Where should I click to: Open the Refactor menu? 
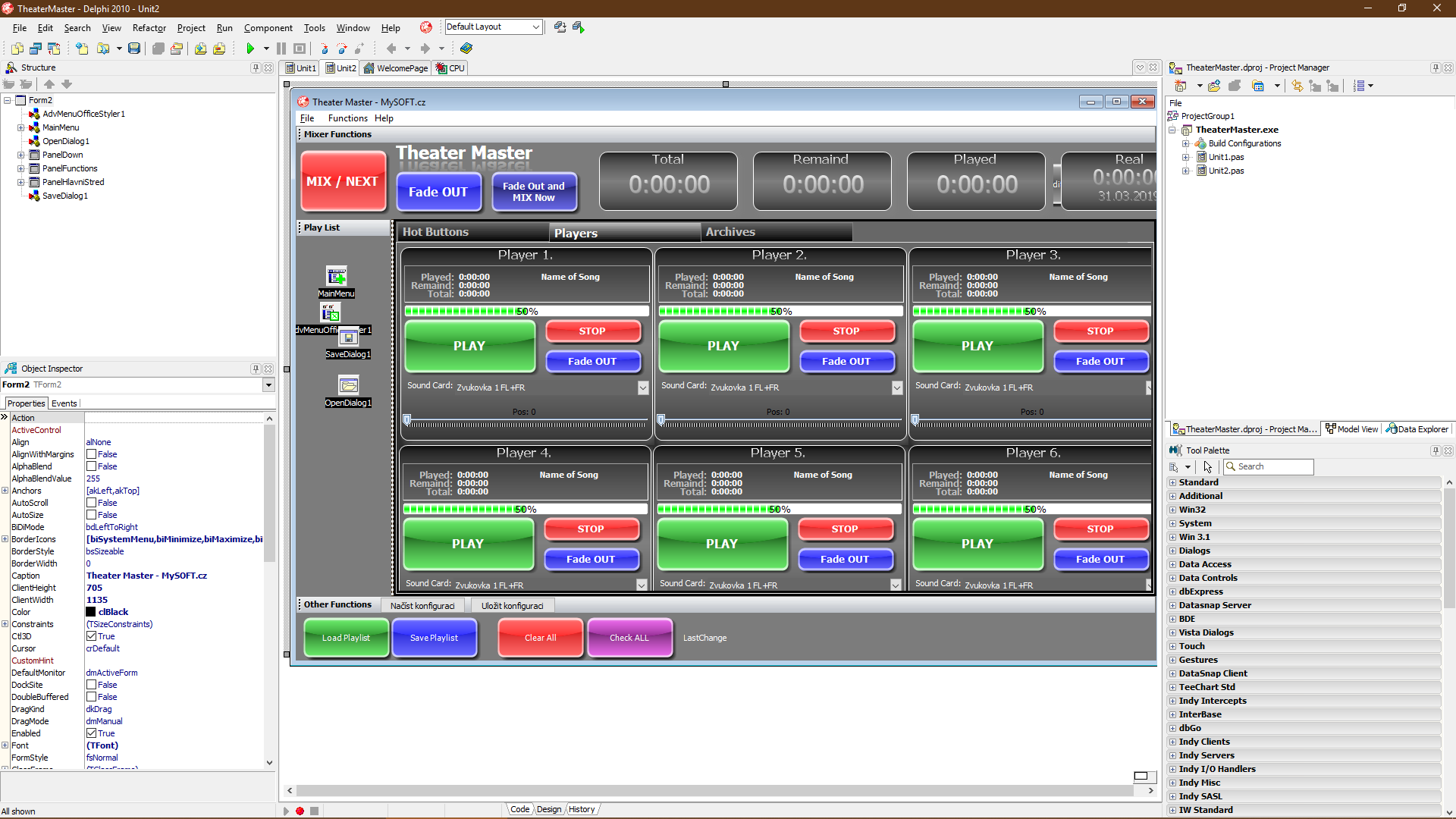[149, 28]
